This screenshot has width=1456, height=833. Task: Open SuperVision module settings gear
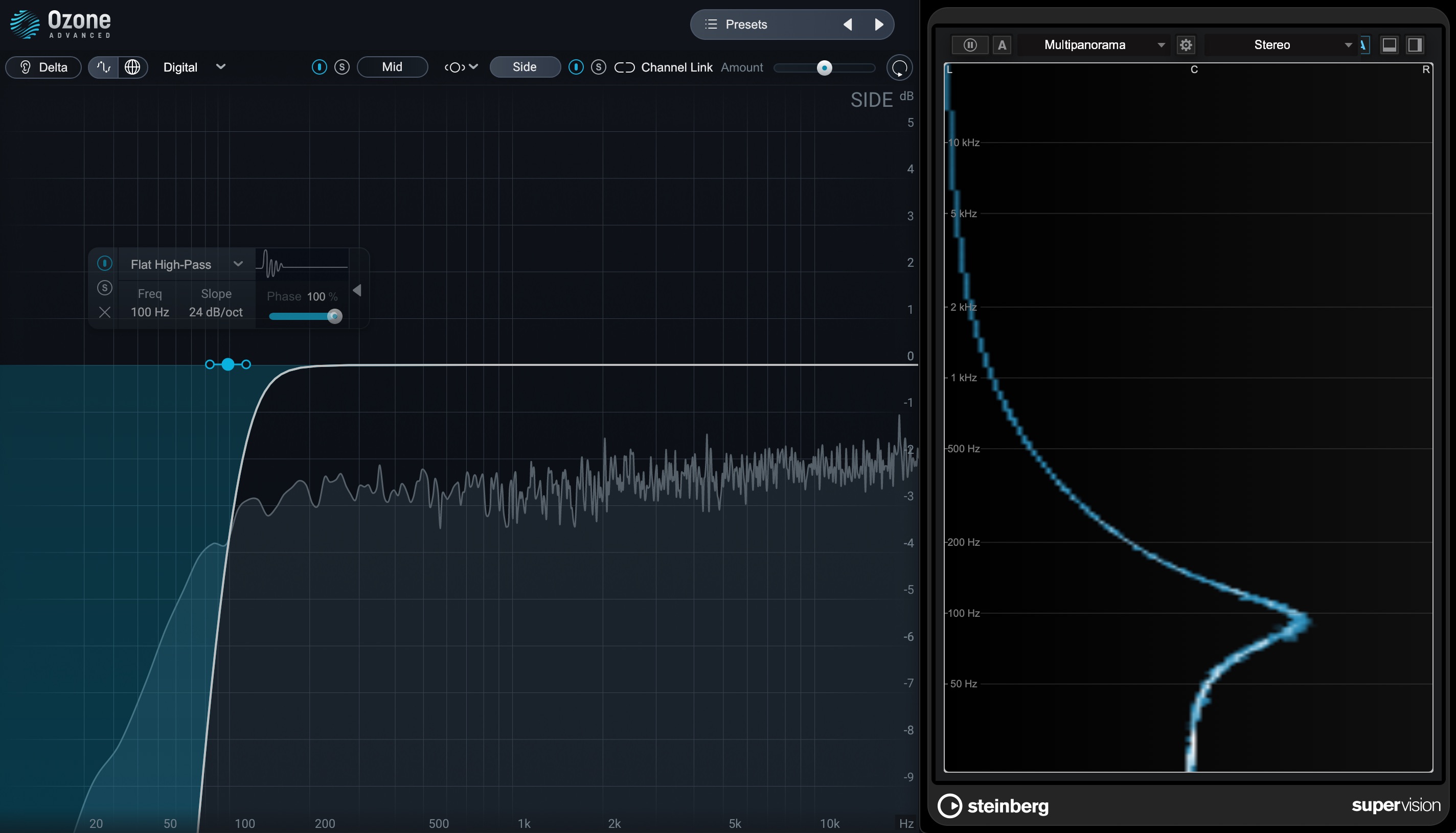tap(1186, 44)
